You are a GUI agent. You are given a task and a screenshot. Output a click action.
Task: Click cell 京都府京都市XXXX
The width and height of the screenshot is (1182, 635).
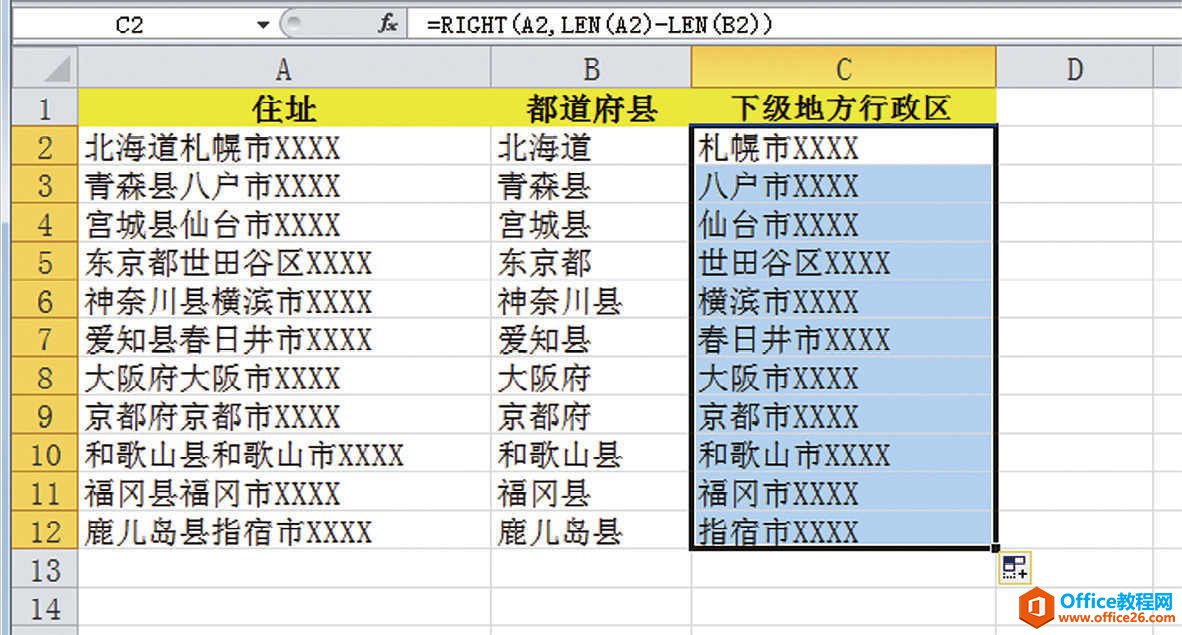pos(284,416)
